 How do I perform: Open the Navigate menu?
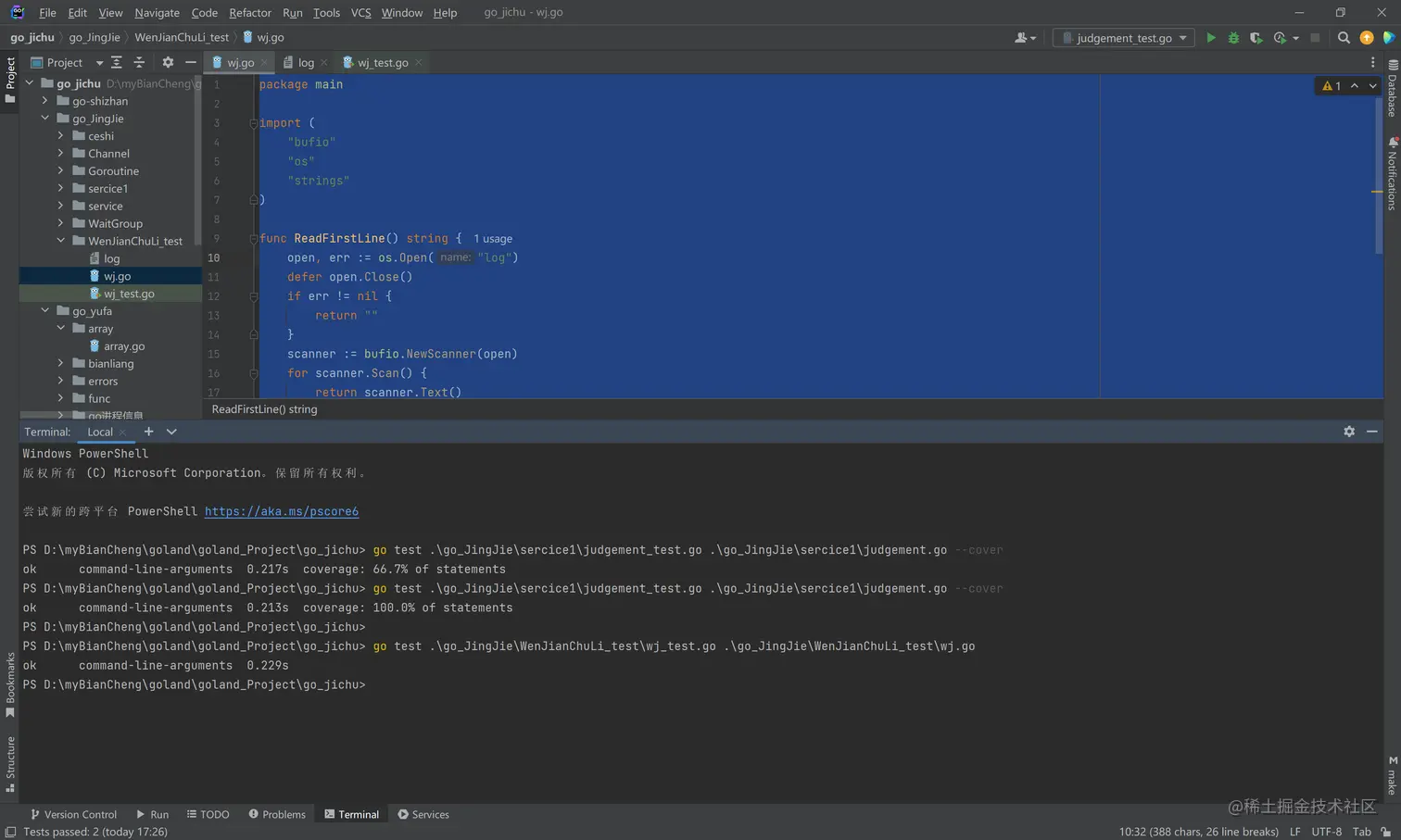tap(157, 12)
